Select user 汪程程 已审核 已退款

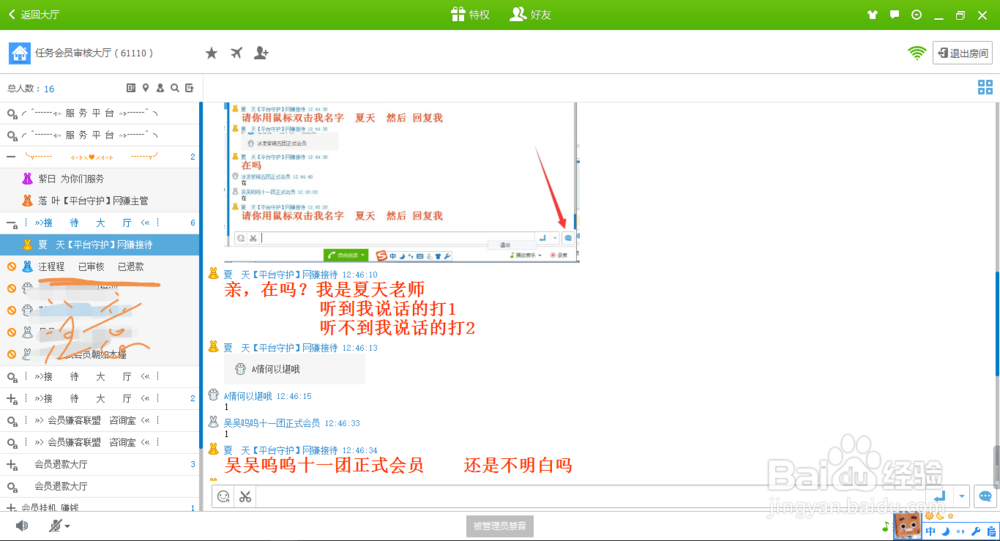pyautogui.click(x=99, y=267)
